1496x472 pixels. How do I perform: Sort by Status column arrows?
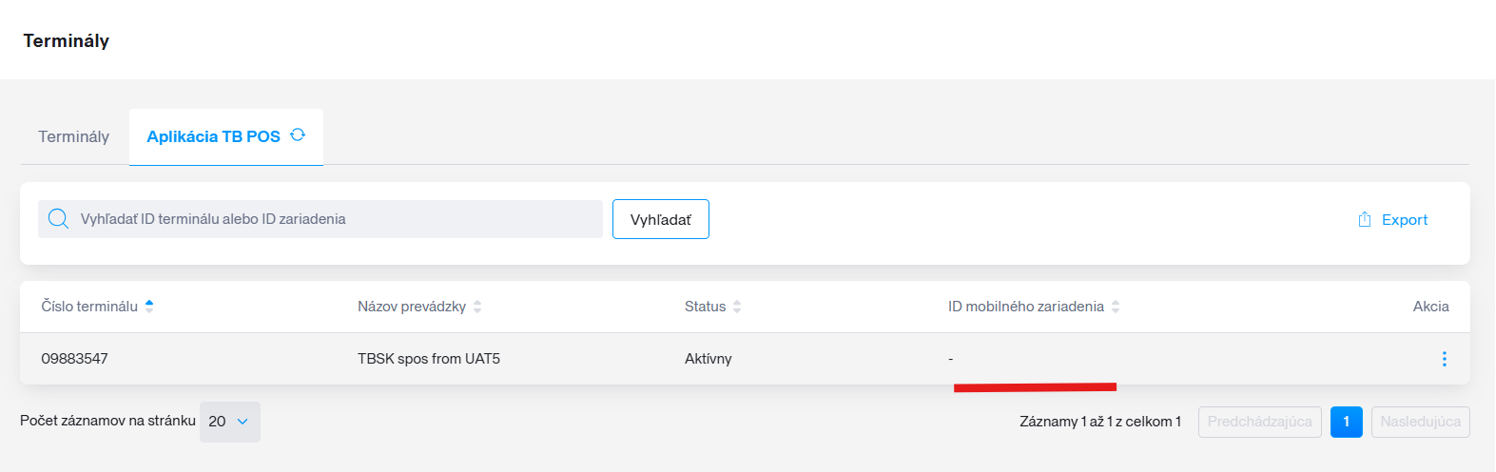(737, 307)
